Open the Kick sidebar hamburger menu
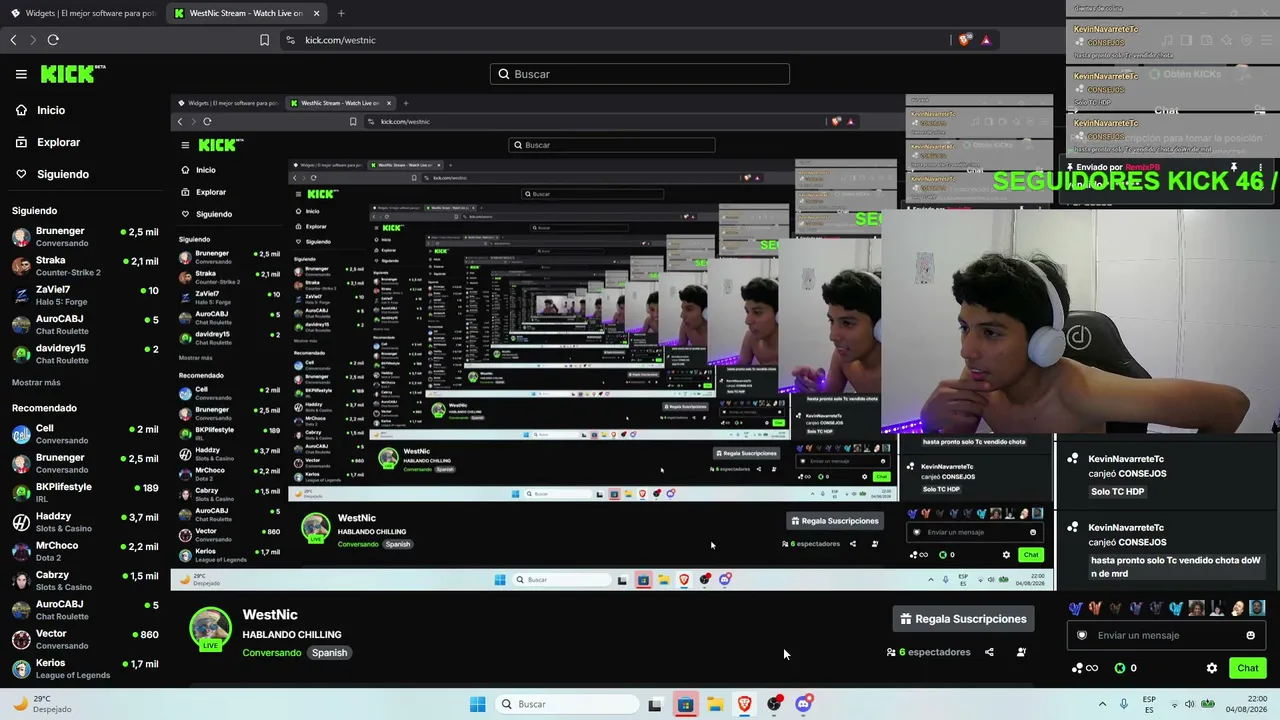This screenshot has width=1280, height=720. (x=21, y=74)
